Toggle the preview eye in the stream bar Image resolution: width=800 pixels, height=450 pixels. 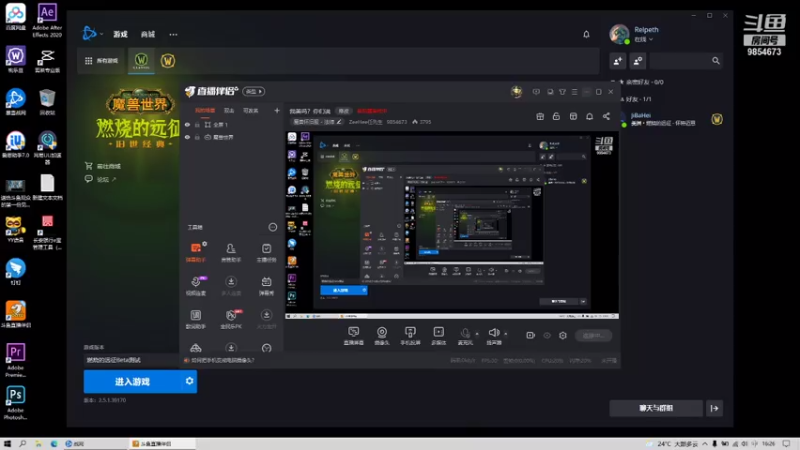[547, 335]
